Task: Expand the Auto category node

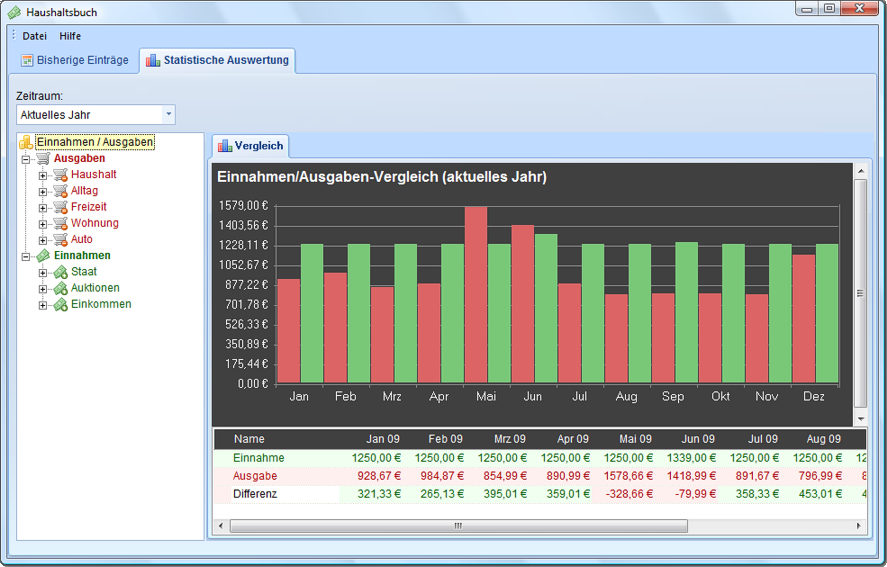Action: tap(42, 240)
